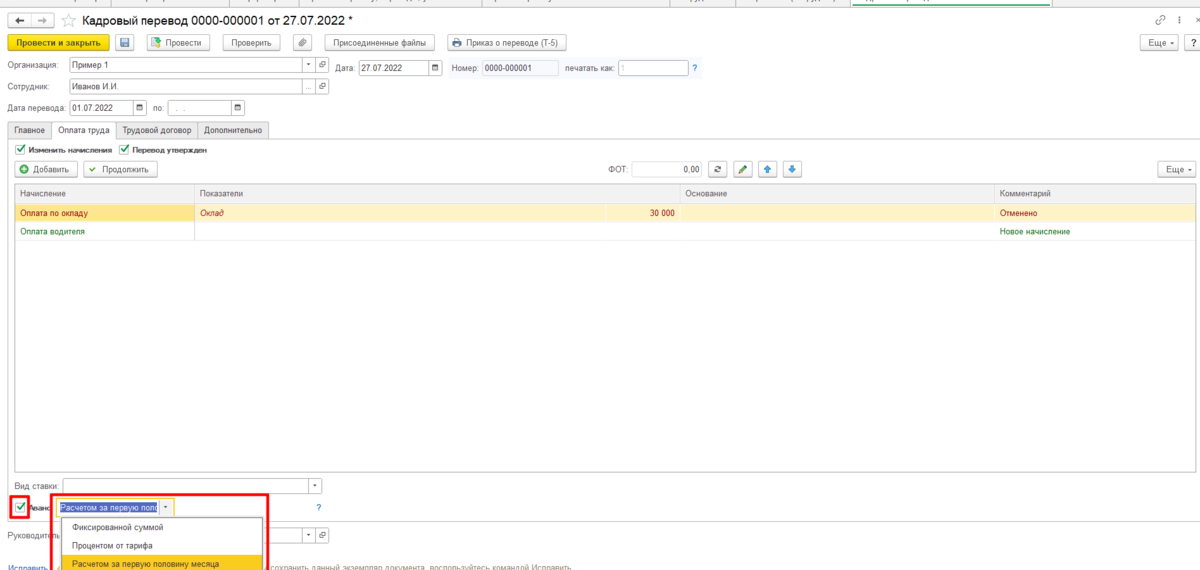The width and height of the screenshot is (1200, 570).
Task: Open calendar for Дата перевода field
Action: click(x=139, y=108)
